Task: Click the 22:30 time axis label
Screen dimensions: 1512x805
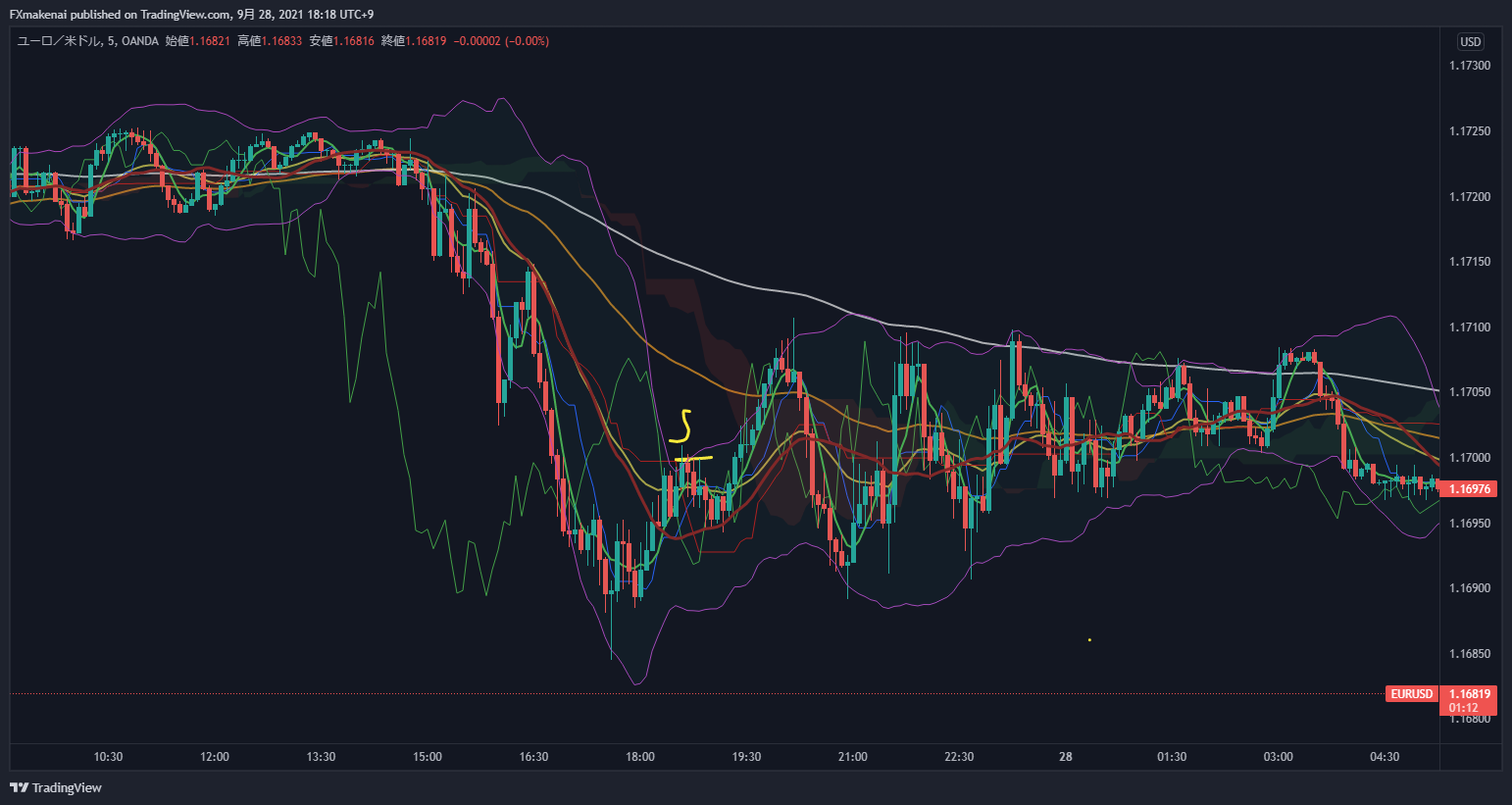Action: coord(959,757)
